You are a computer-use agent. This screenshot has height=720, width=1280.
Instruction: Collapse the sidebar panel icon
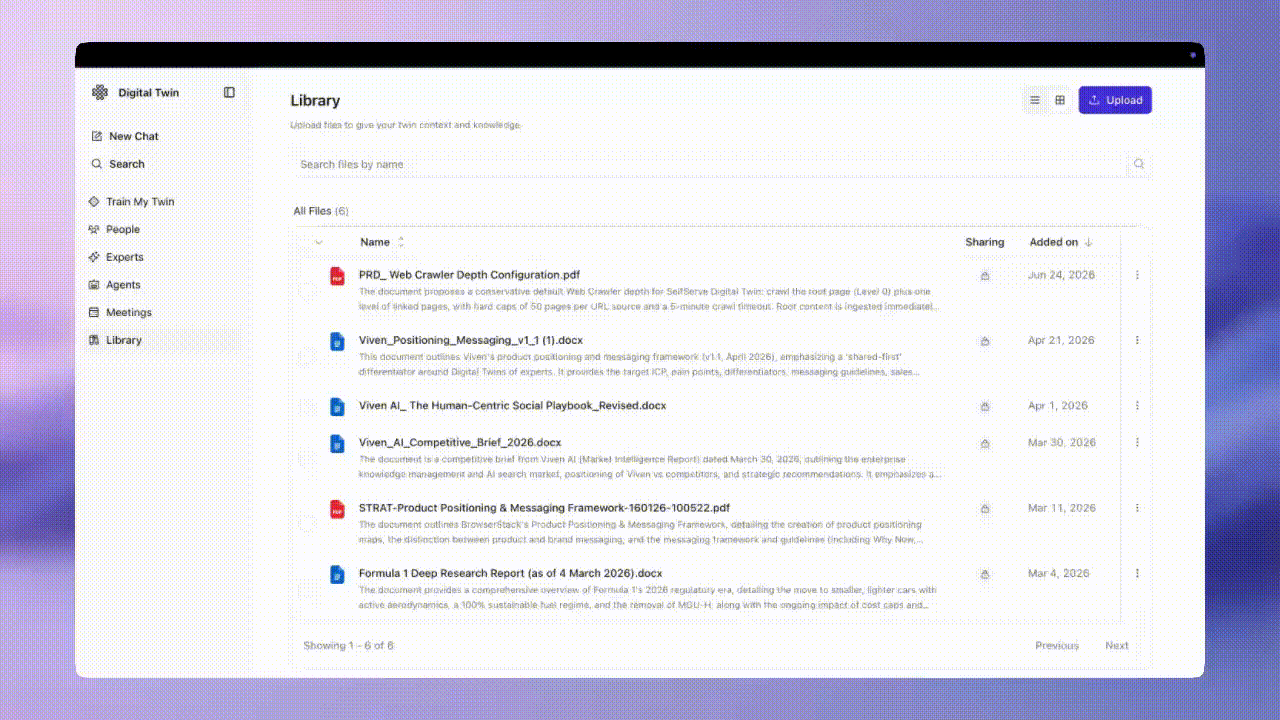[229, 92]
